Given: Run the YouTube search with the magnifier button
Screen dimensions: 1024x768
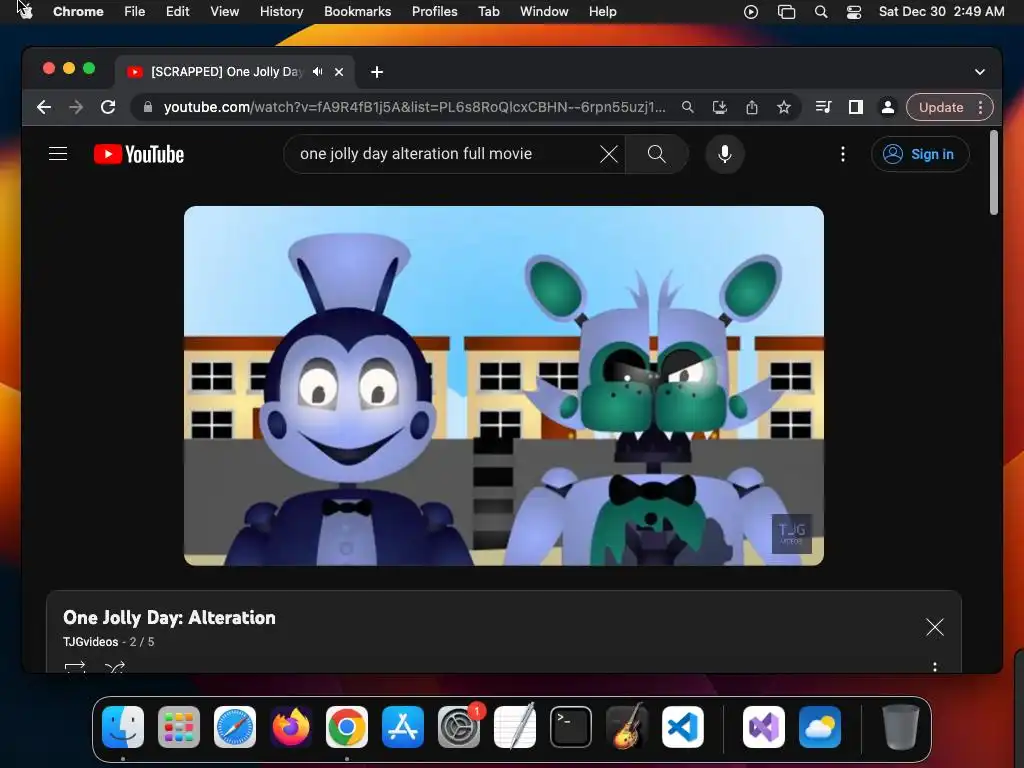Looking at the screenshot, I should [x=656, y=154].
